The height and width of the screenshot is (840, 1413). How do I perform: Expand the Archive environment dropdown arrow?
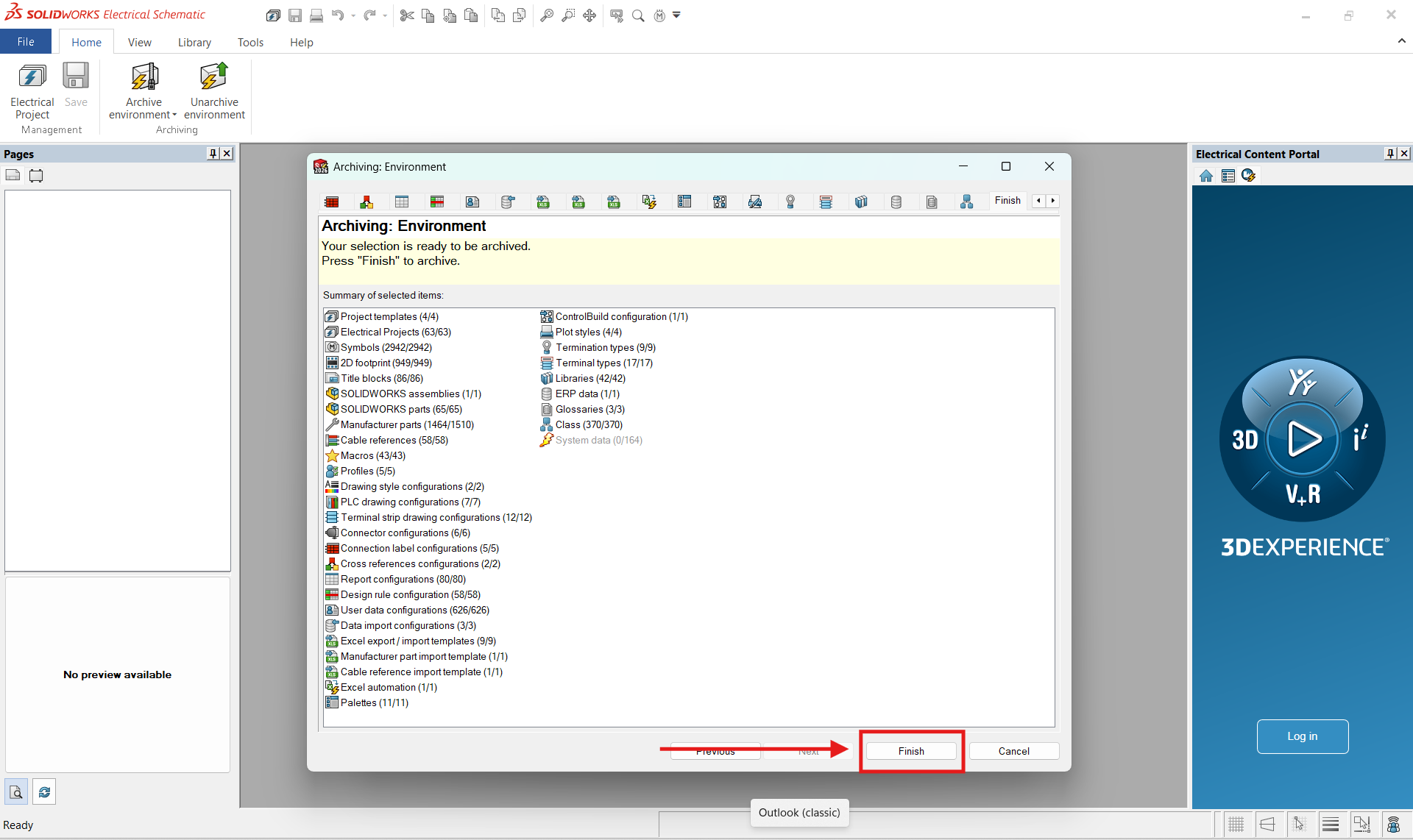pos(174,115)
